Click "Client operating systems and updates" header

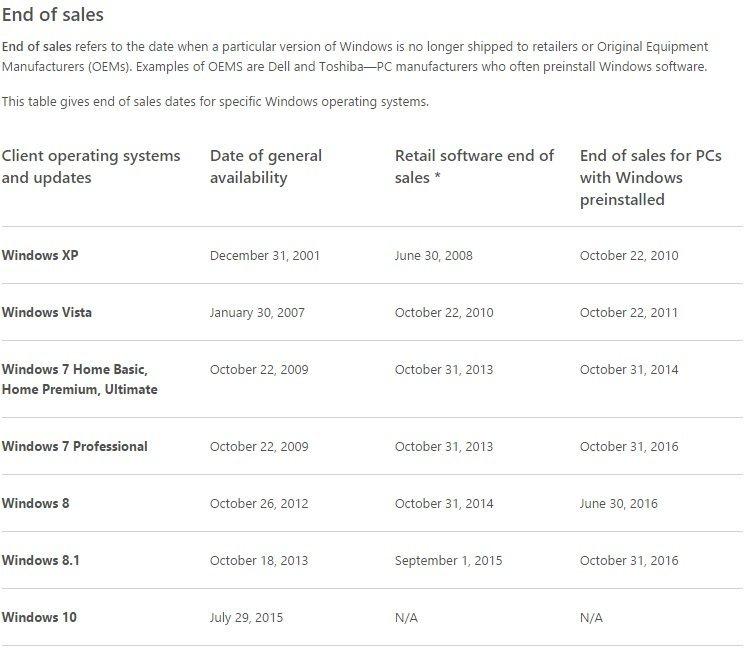click(91, 166)
